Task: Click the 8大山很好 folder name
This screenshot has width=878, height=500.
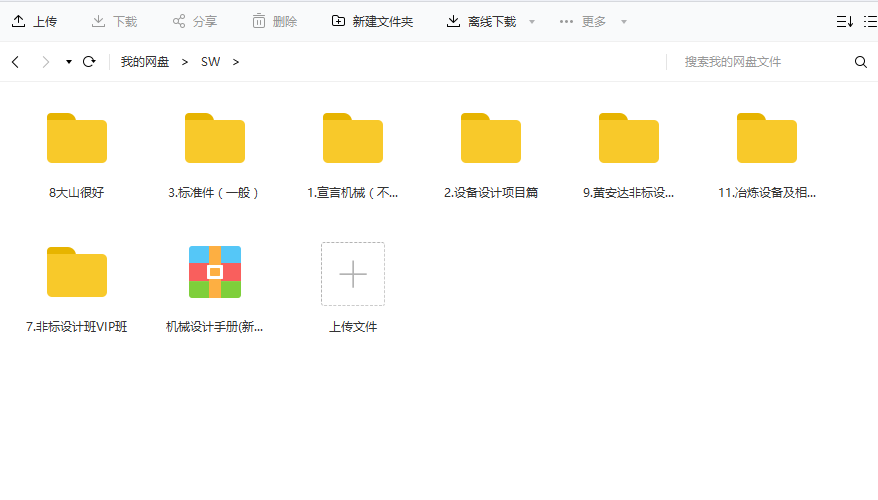Action: pos(77,193)
